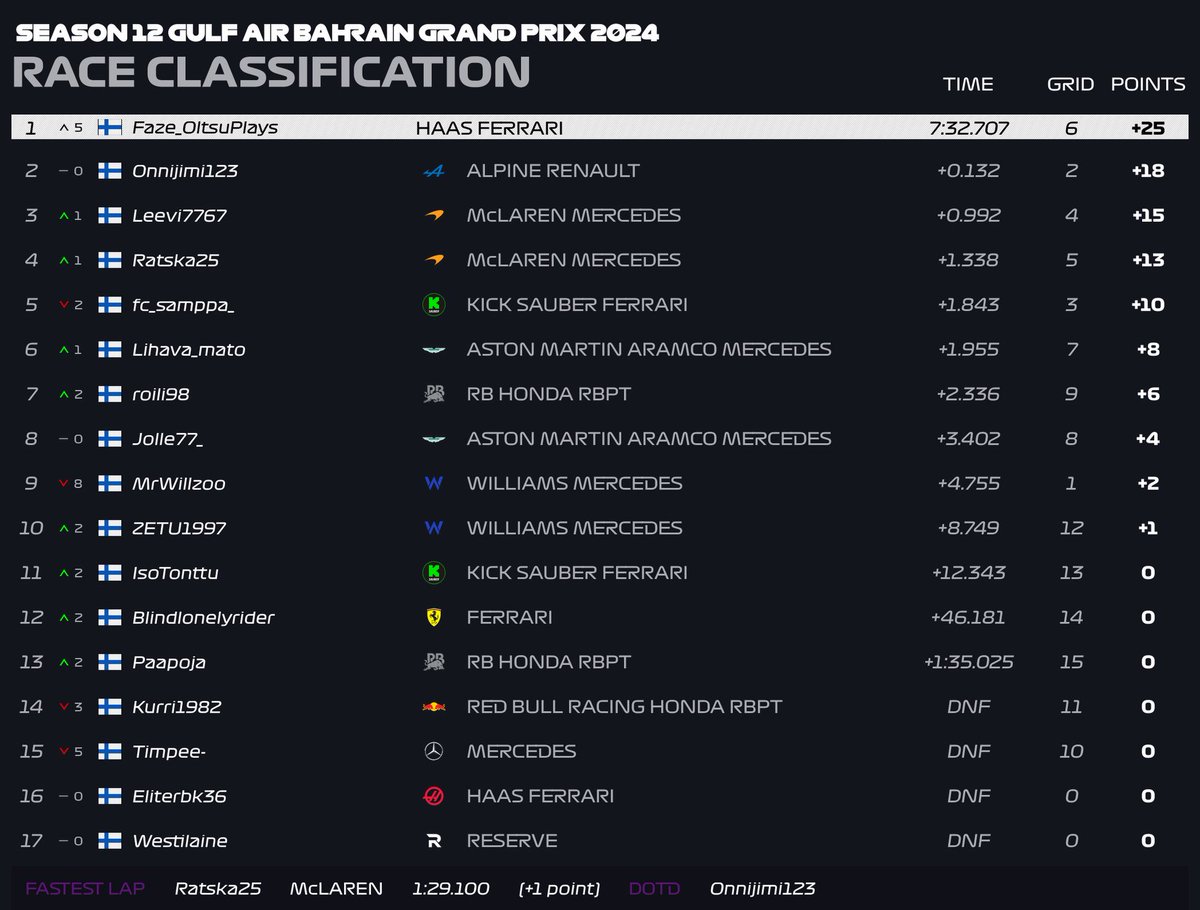Select driver name fc_samppa_
Viewport: 1200px width, 910px height.
point(186,305)
